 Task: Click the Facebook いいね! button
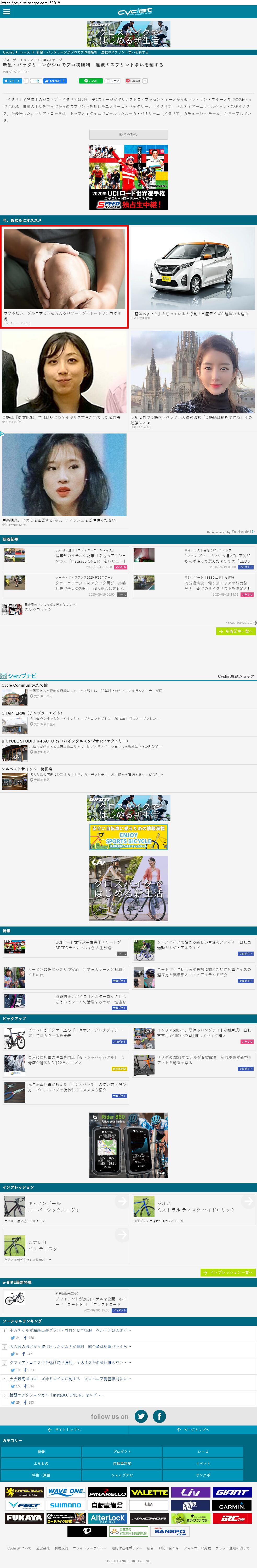[x=54, y=81]
